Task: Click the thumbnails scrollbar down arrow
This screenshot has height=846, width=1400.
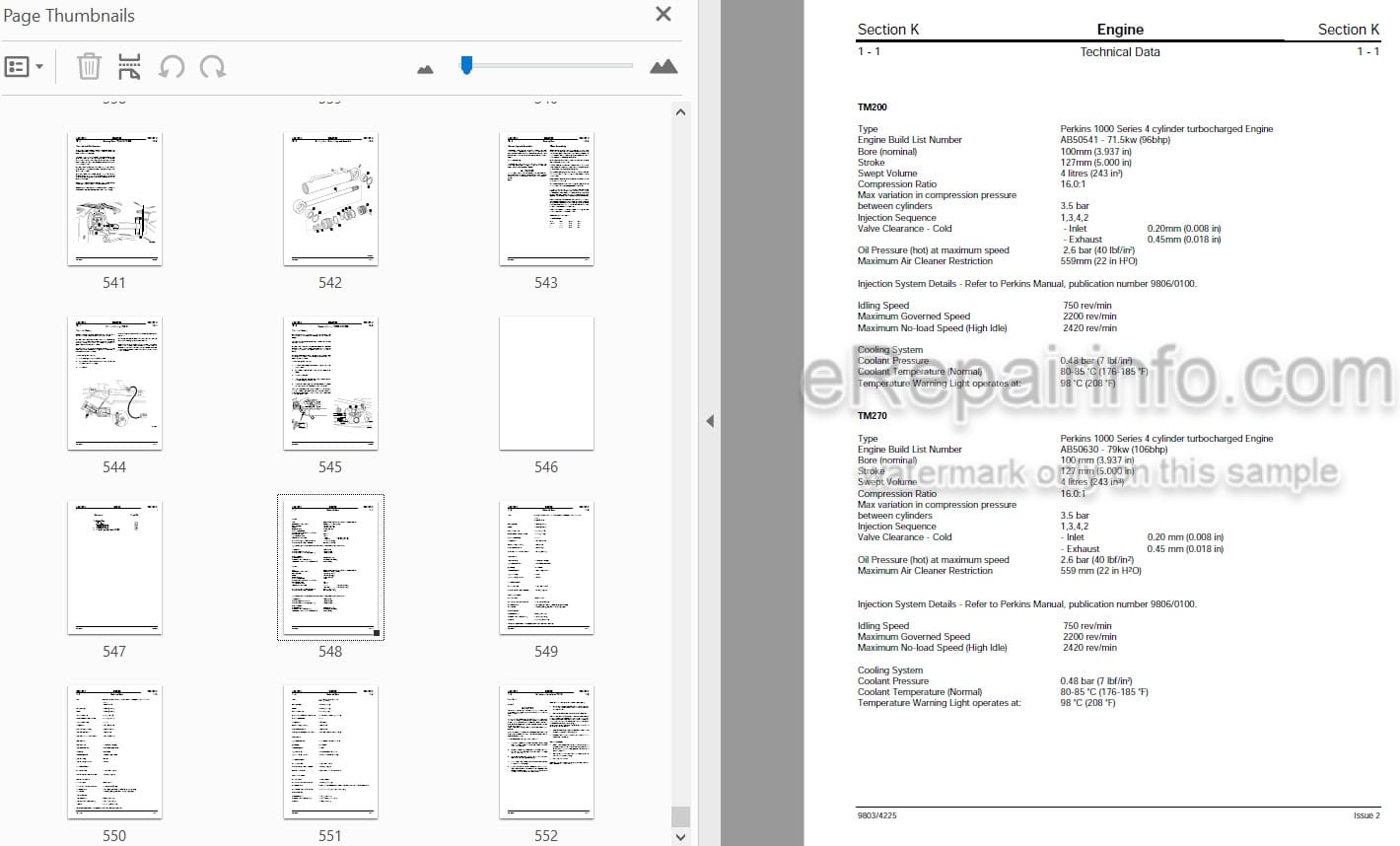Action: [x=680, y=836]
